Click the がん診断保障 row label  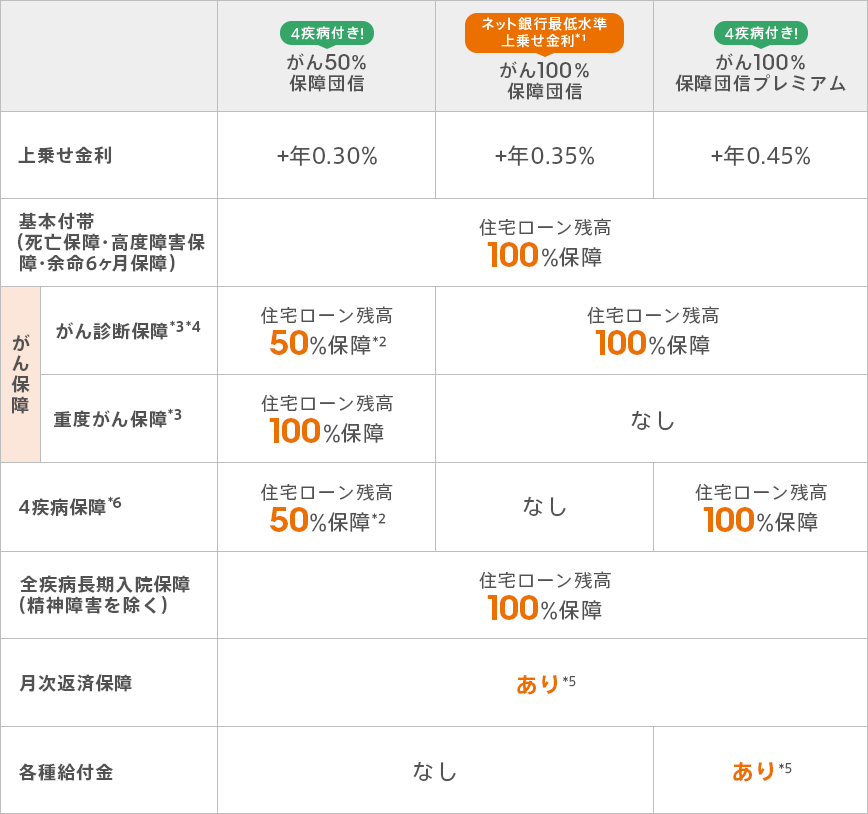(128, 331)
